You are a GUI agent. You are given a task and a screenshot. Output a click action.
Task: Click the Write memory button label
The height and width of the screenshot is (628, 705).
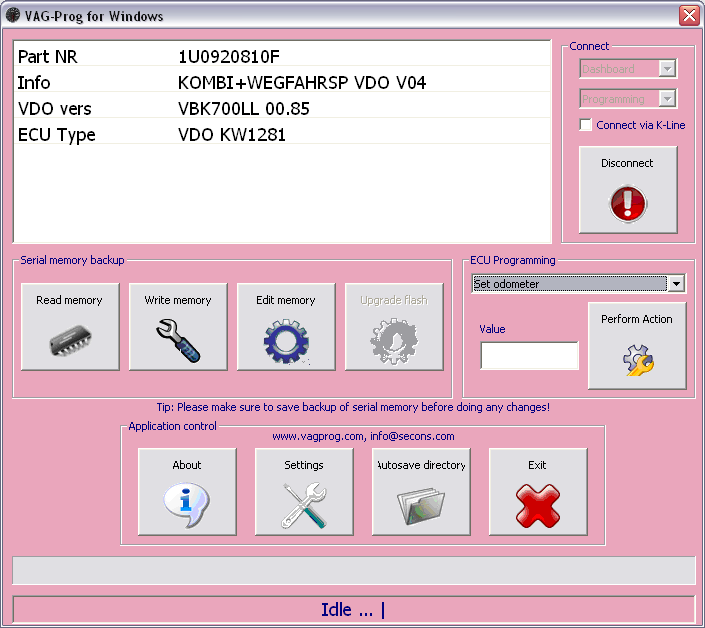178,300
